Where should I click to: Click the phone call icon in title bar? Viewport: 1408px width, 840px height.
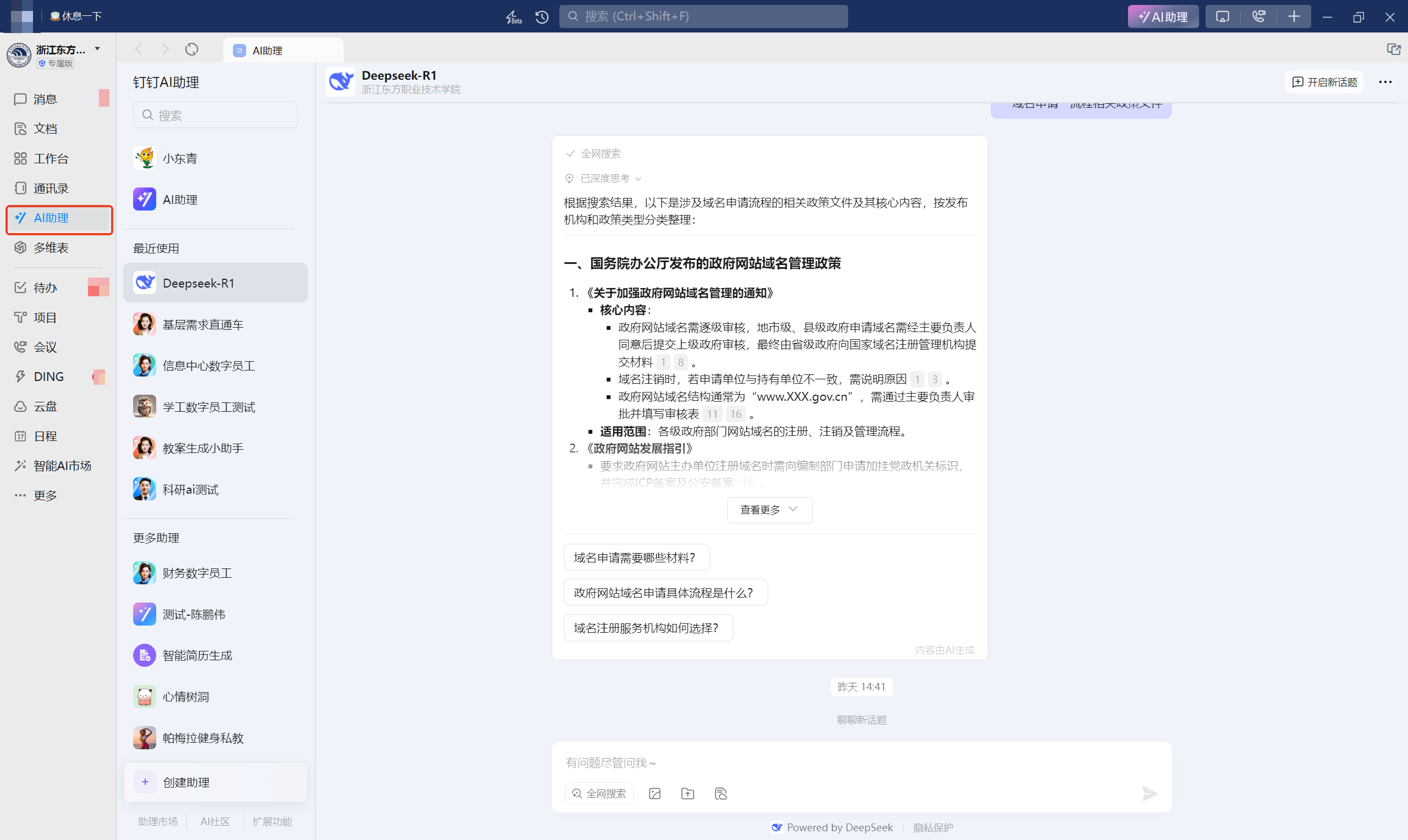click(1258, 16)
